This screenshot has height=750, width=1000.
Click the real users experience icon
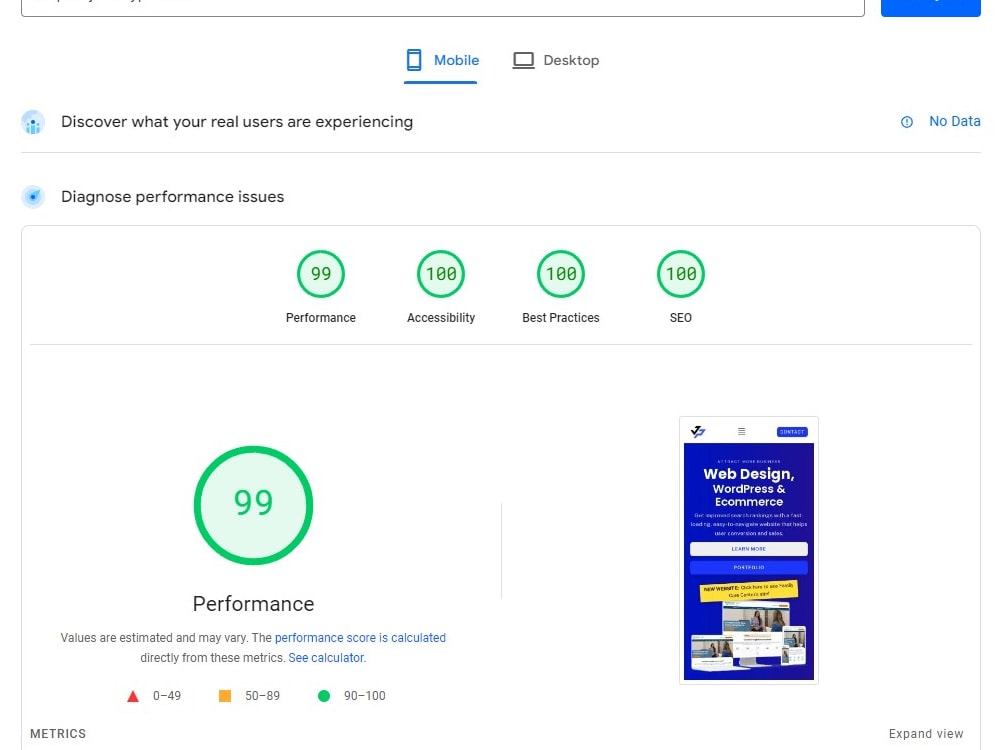pyautogui.click(x=33, y=122)
